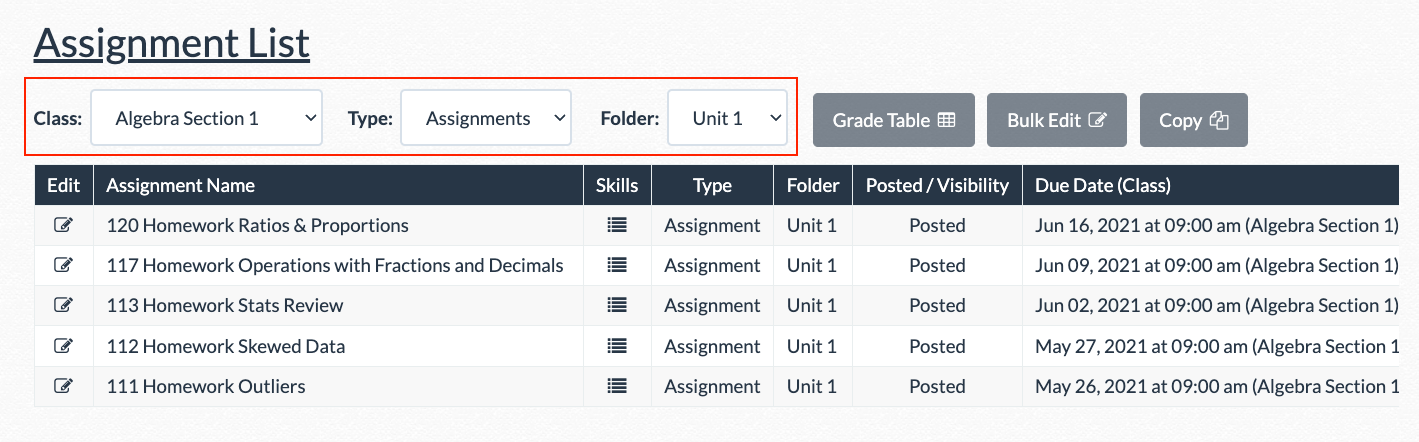This screenshot has width=1419, height=442.
Task: Open the Type dropdown set to Assignments
Action: click(486, 118)
